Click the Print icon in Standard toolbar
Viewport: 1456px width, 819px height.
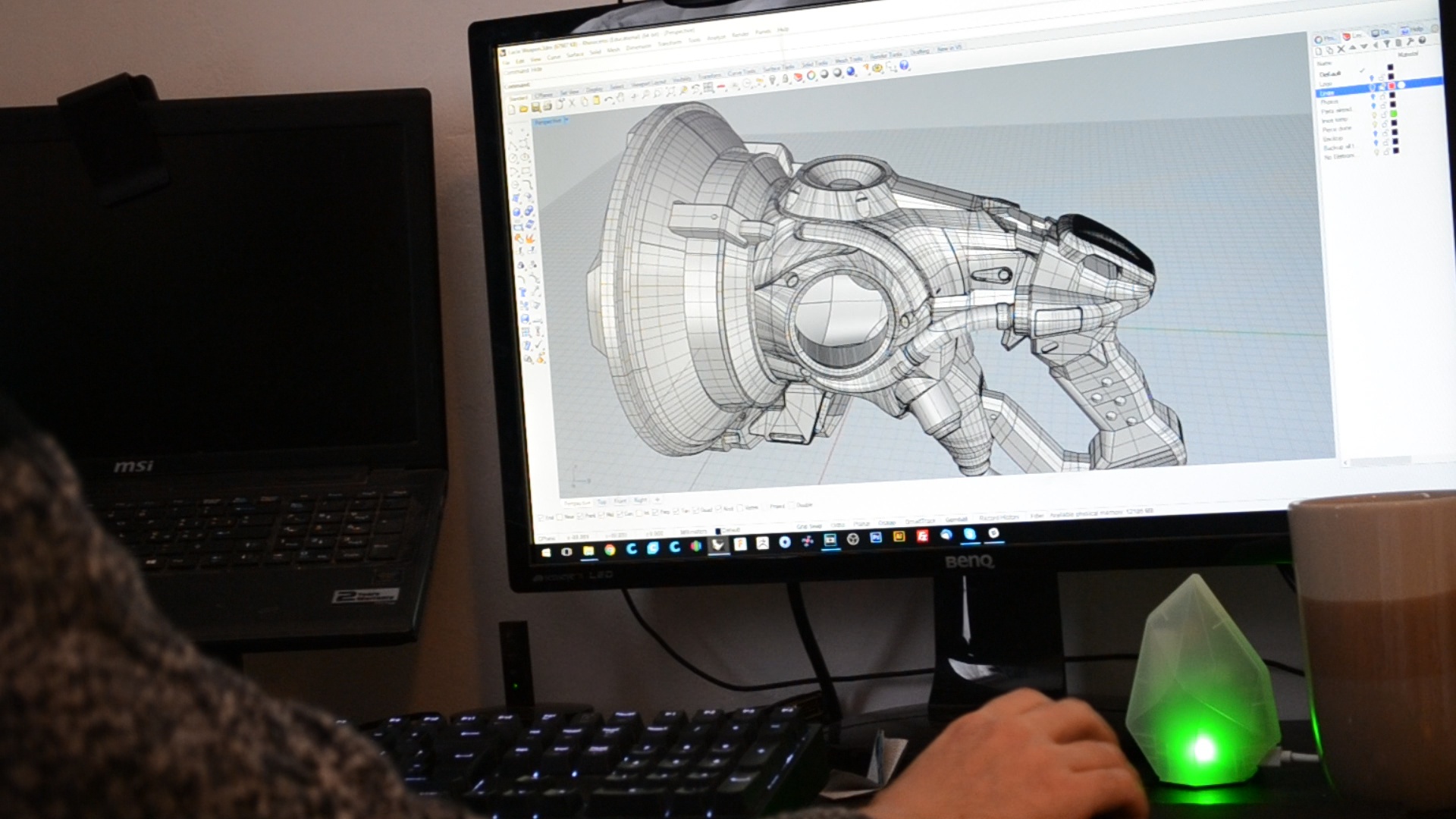548,105
